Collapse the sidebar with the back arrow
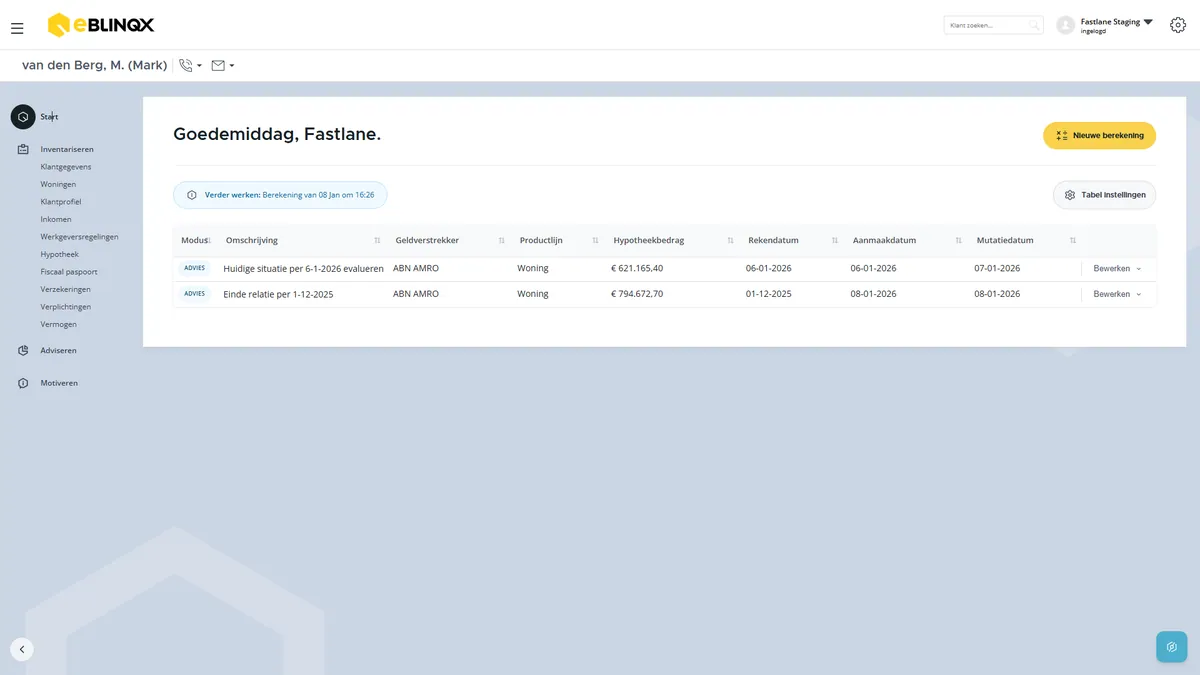The image size is (1200, 675). point(22,649)
